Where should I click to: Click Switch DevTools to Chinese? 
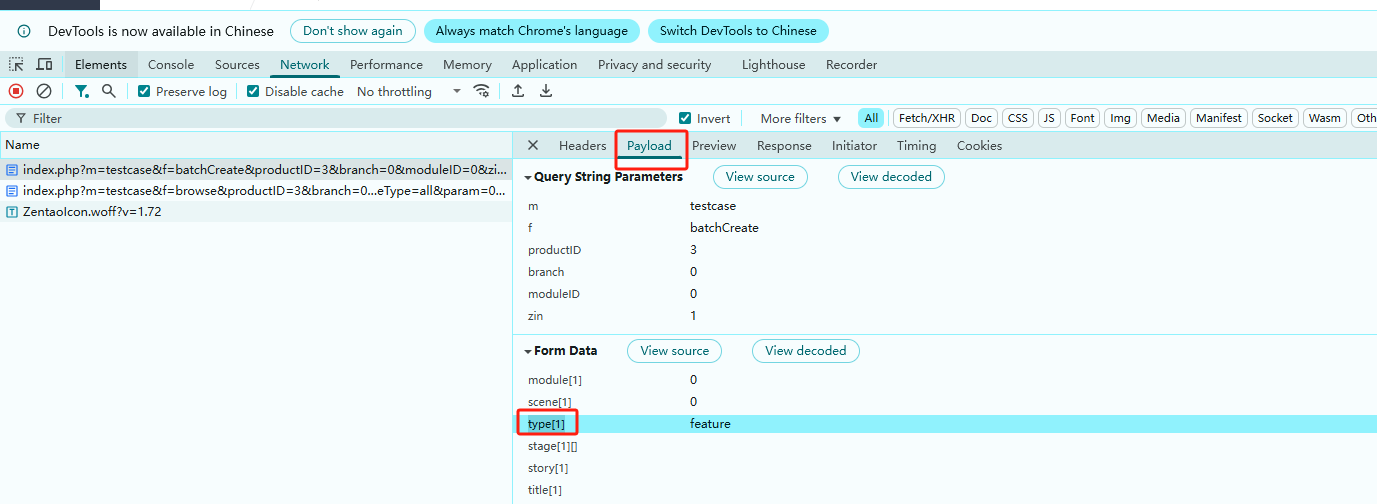738,31
